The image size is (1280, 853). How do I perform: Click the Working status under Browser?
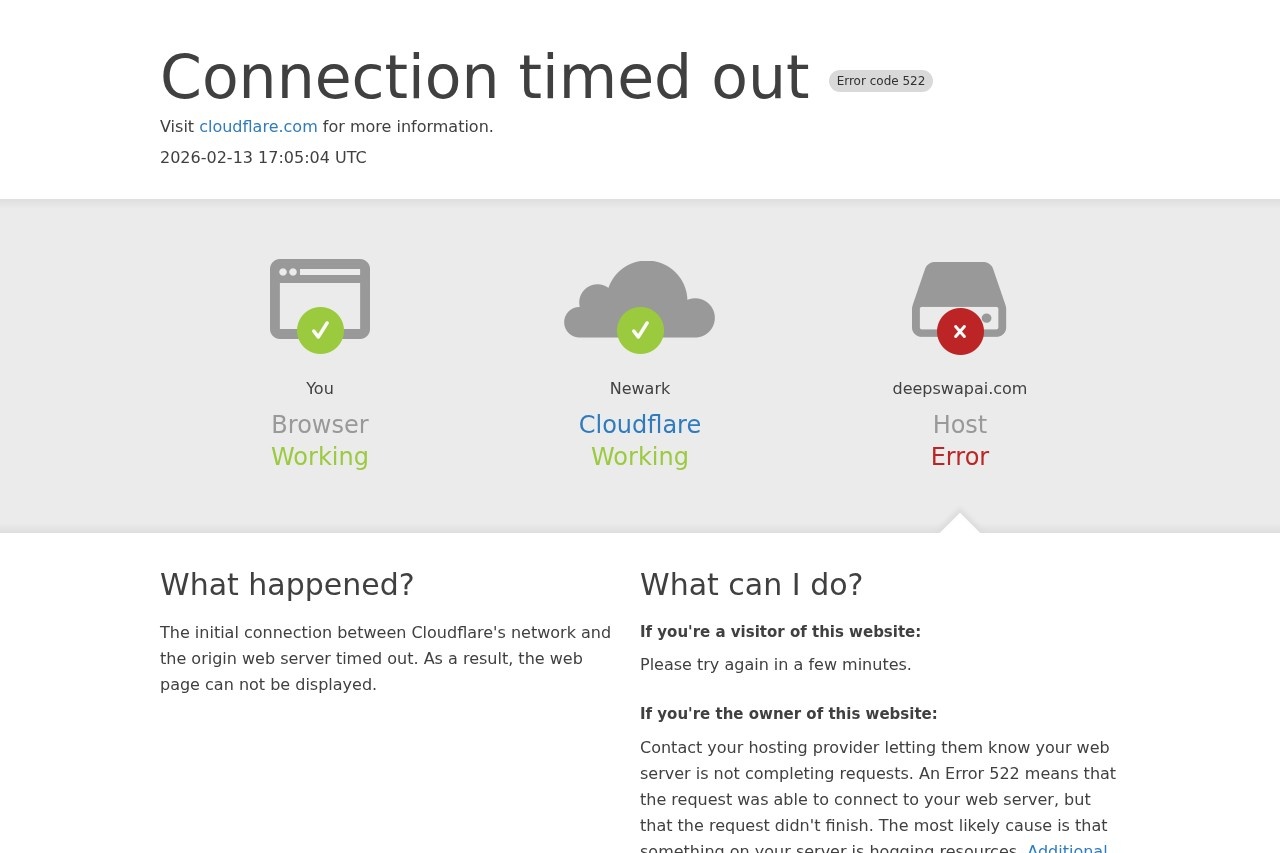(x=320, y=457)
